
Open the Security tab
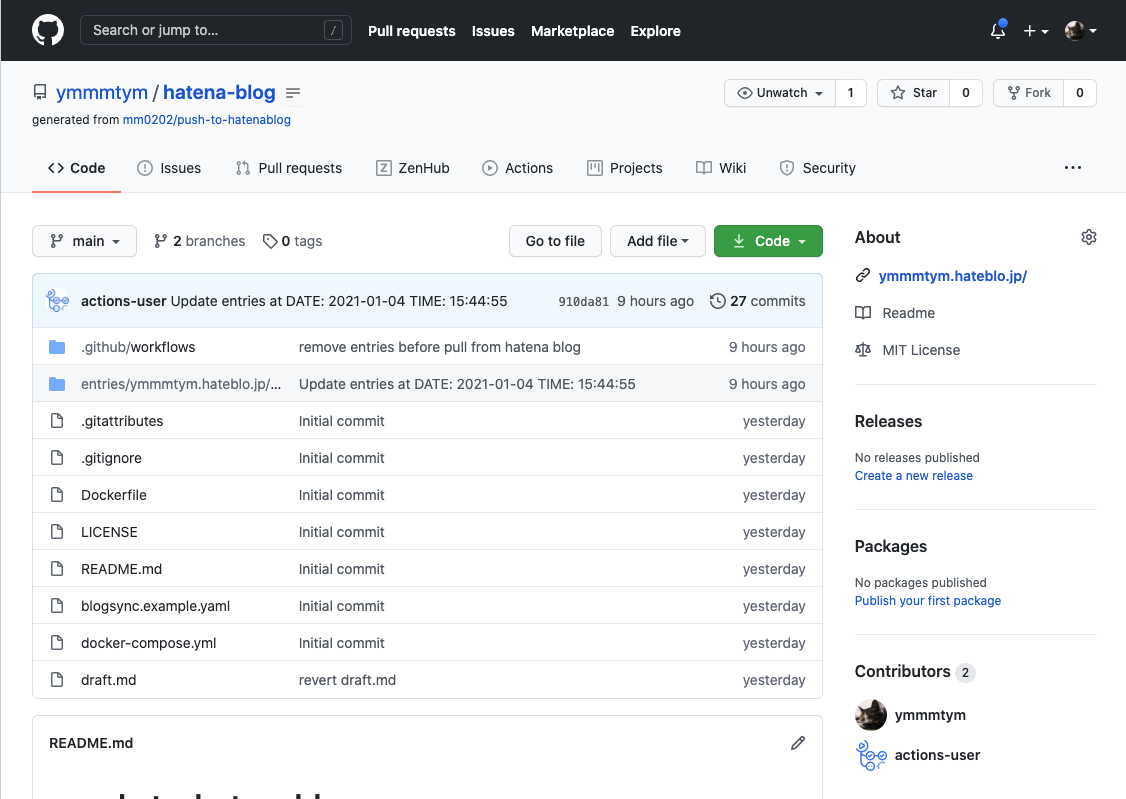[x=818, y=168]
